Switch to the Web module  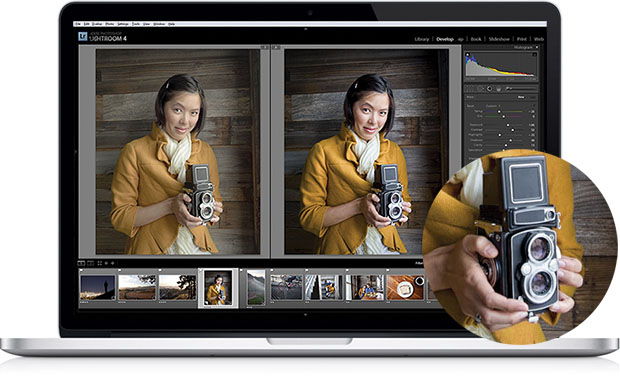[539, 39]
